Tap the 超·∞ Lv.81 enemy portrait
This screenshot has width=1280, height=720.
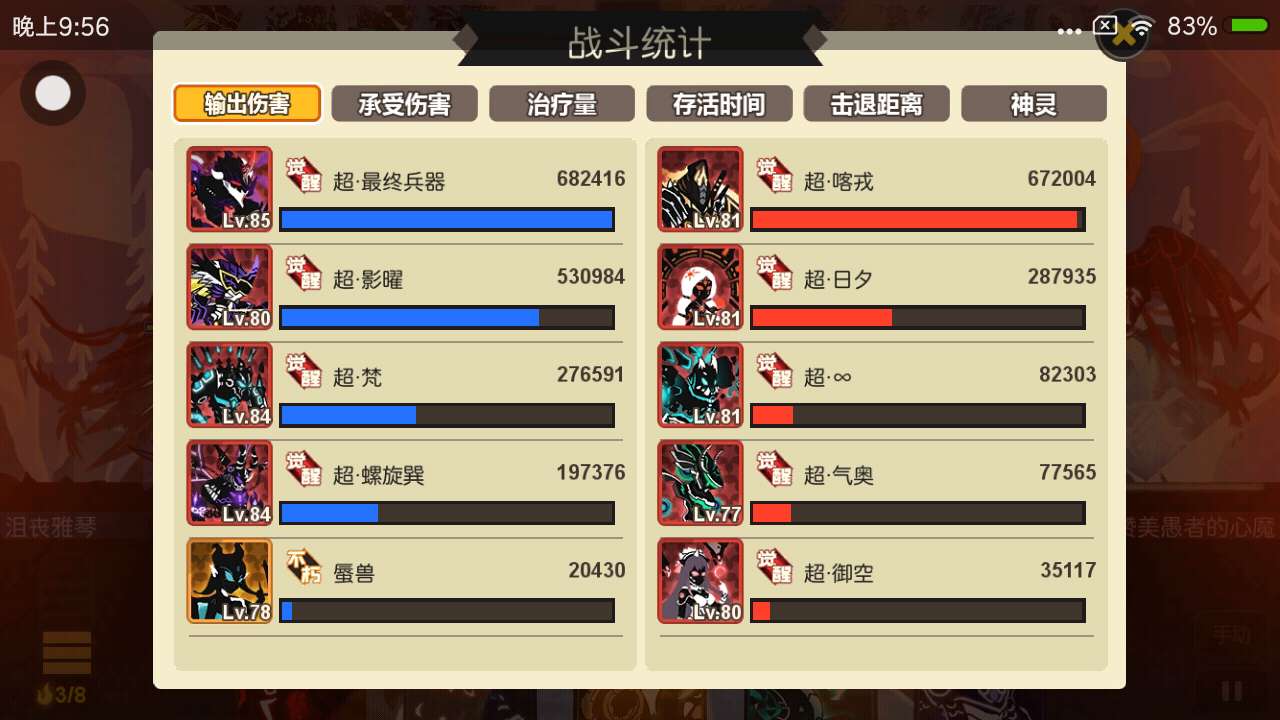(x=700, y=385)
